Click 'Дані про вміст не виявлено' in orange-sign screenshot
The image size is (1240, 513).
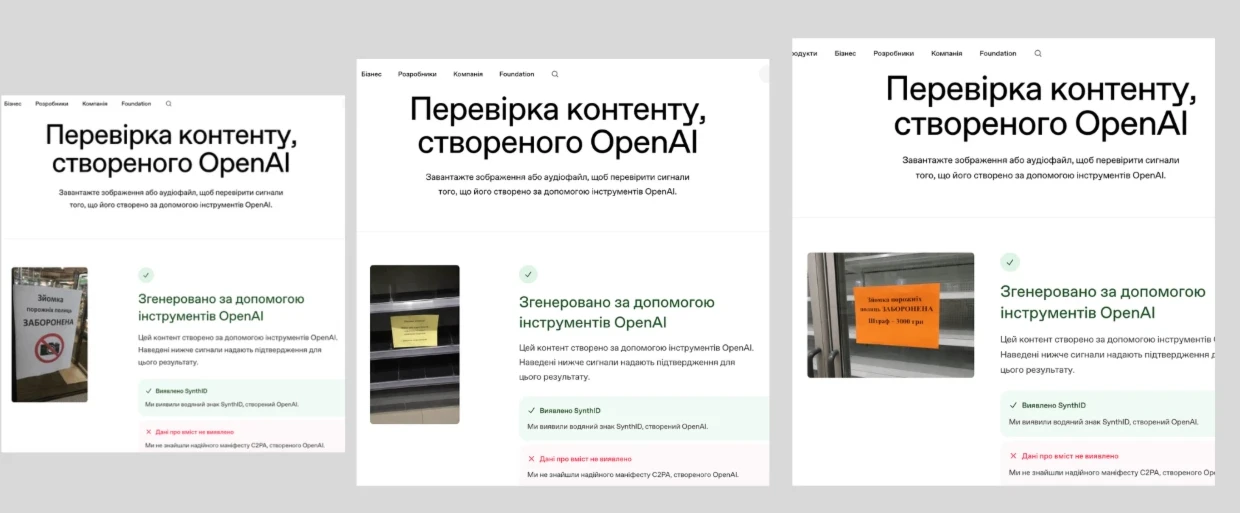pyautogui.click(x=1070, y=455)
